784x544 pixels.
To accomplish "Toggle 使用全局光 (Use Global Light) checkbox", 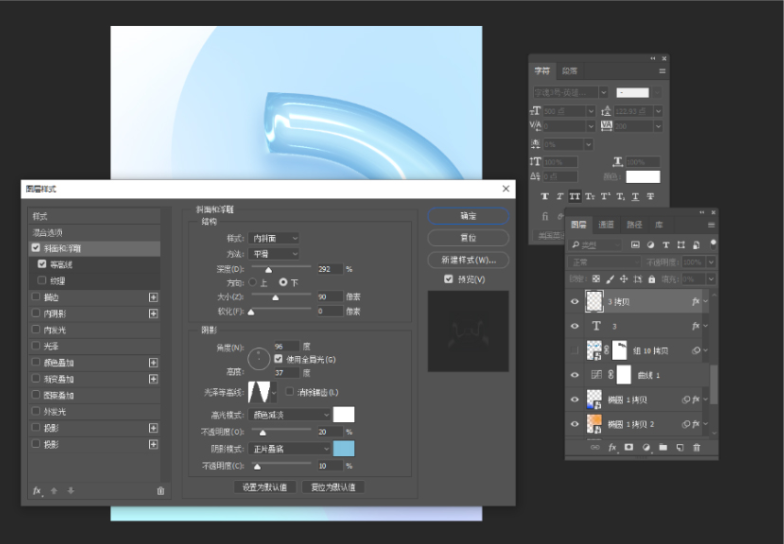I will 278,359.
